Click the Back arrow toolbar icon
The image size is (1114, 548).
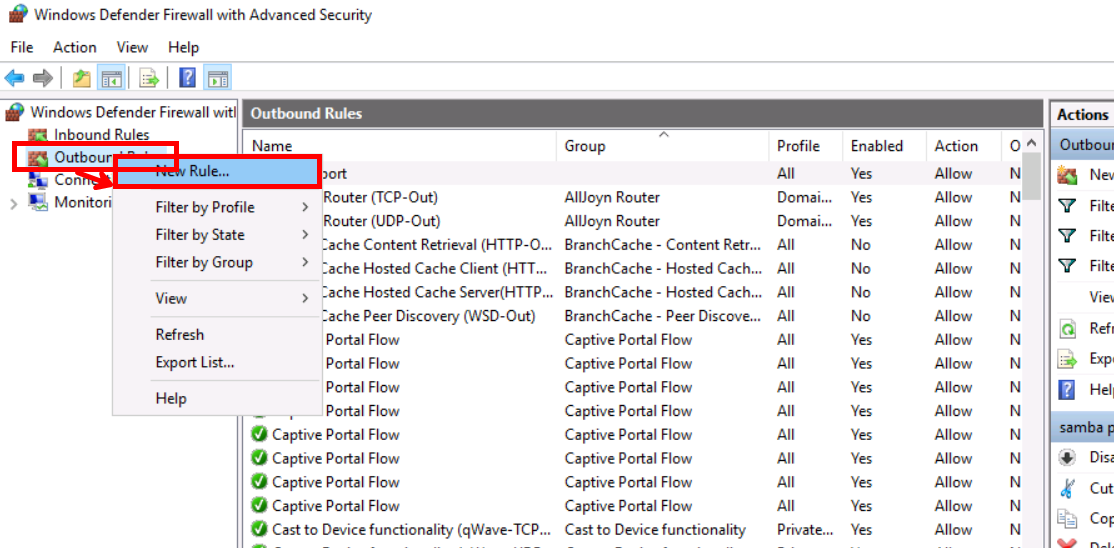click(14, 77)
